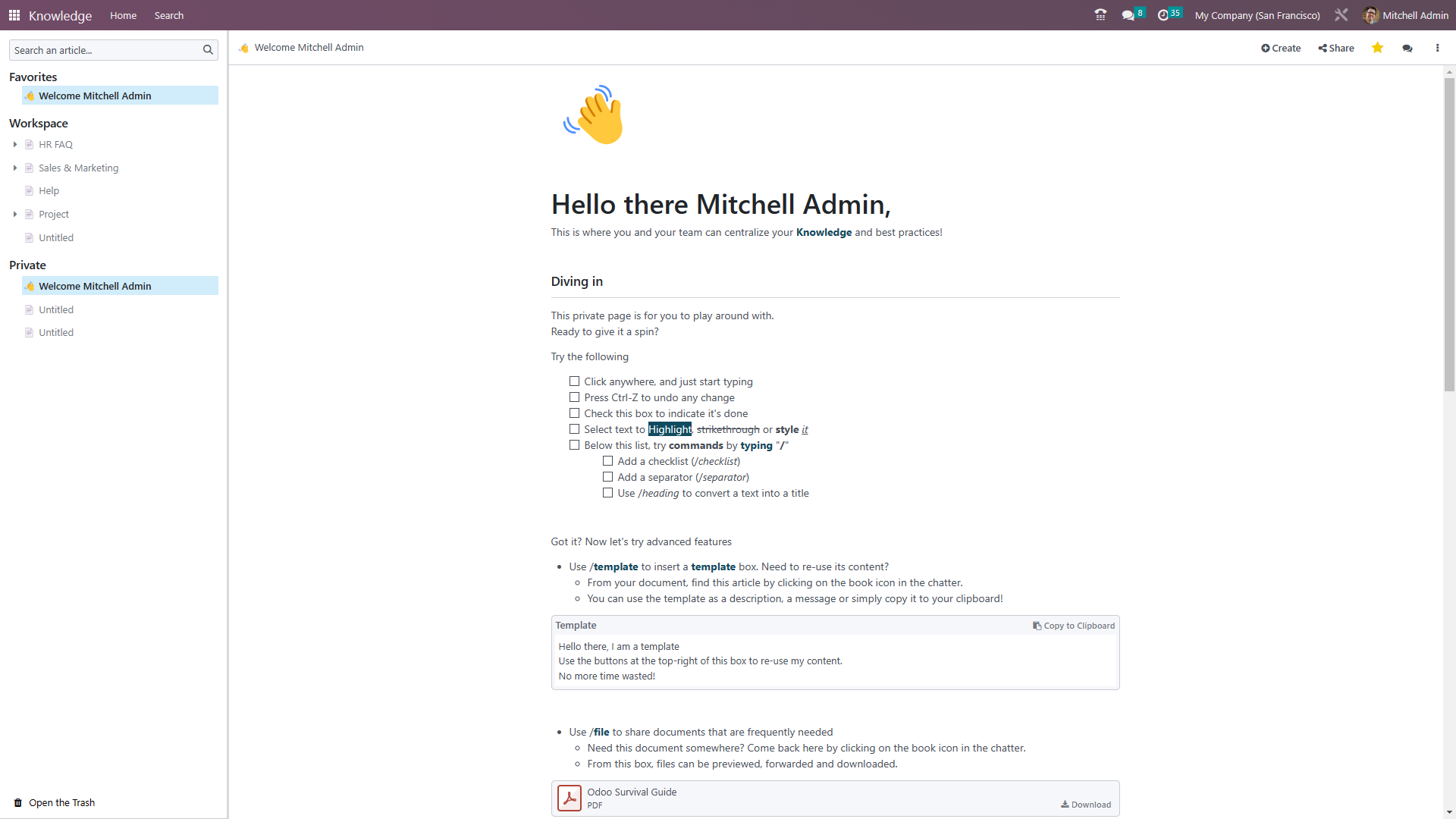Open the Sales & Marketing article
The height and width of the screenshot is (819, 1456).
pos(79,168)
